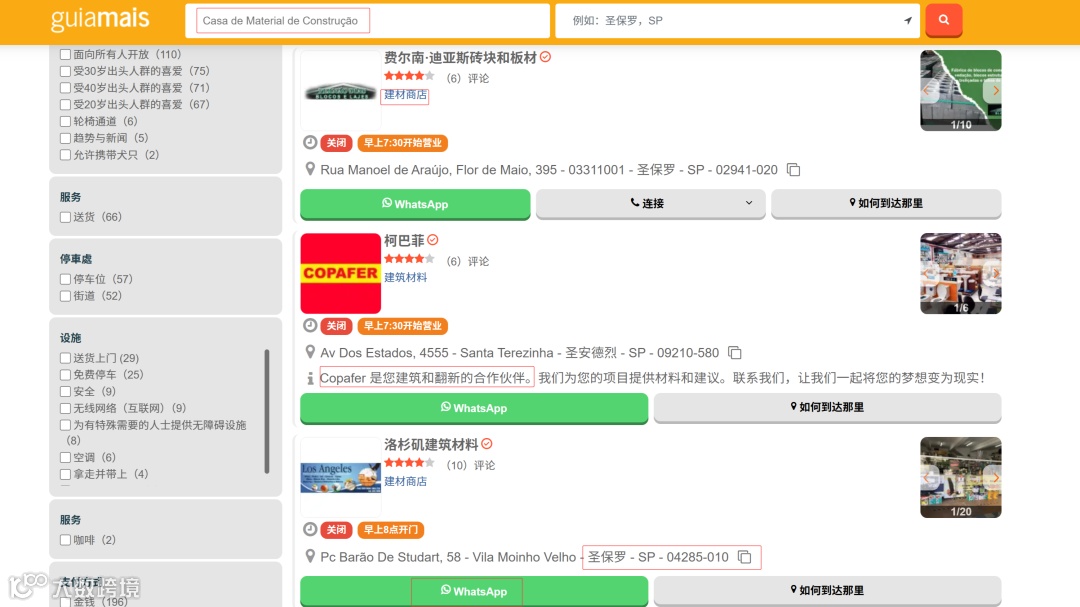The width and height of the screenshot is (1080, 607).
Task: Click WhatsApp button for 费尔南·迪亚斯砖块和板材
Action: point(415,204)
